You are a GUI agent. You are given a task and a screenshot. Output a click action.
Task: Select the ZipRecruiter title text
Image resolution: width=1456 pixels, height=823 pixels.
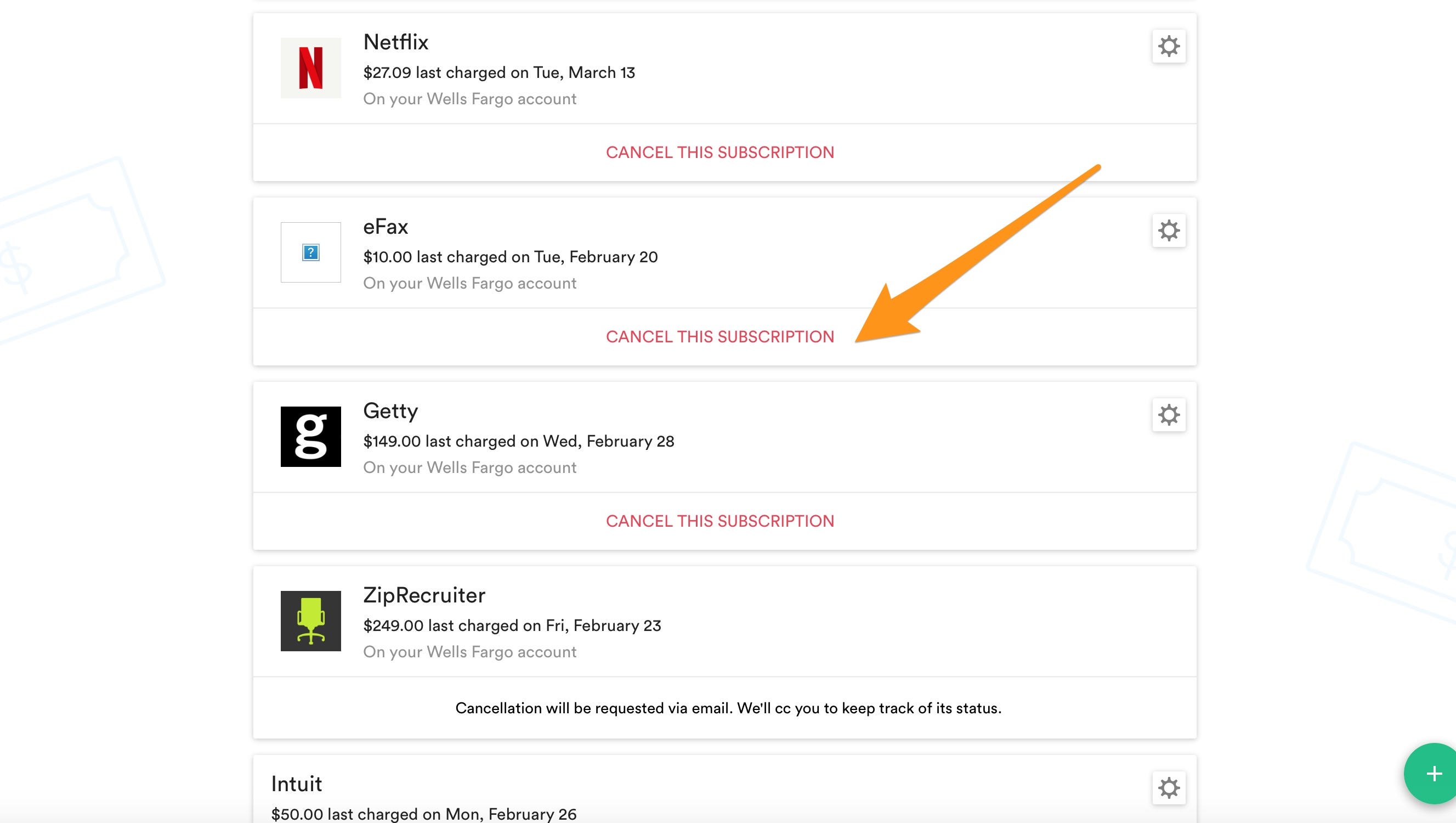click(424, 595)
